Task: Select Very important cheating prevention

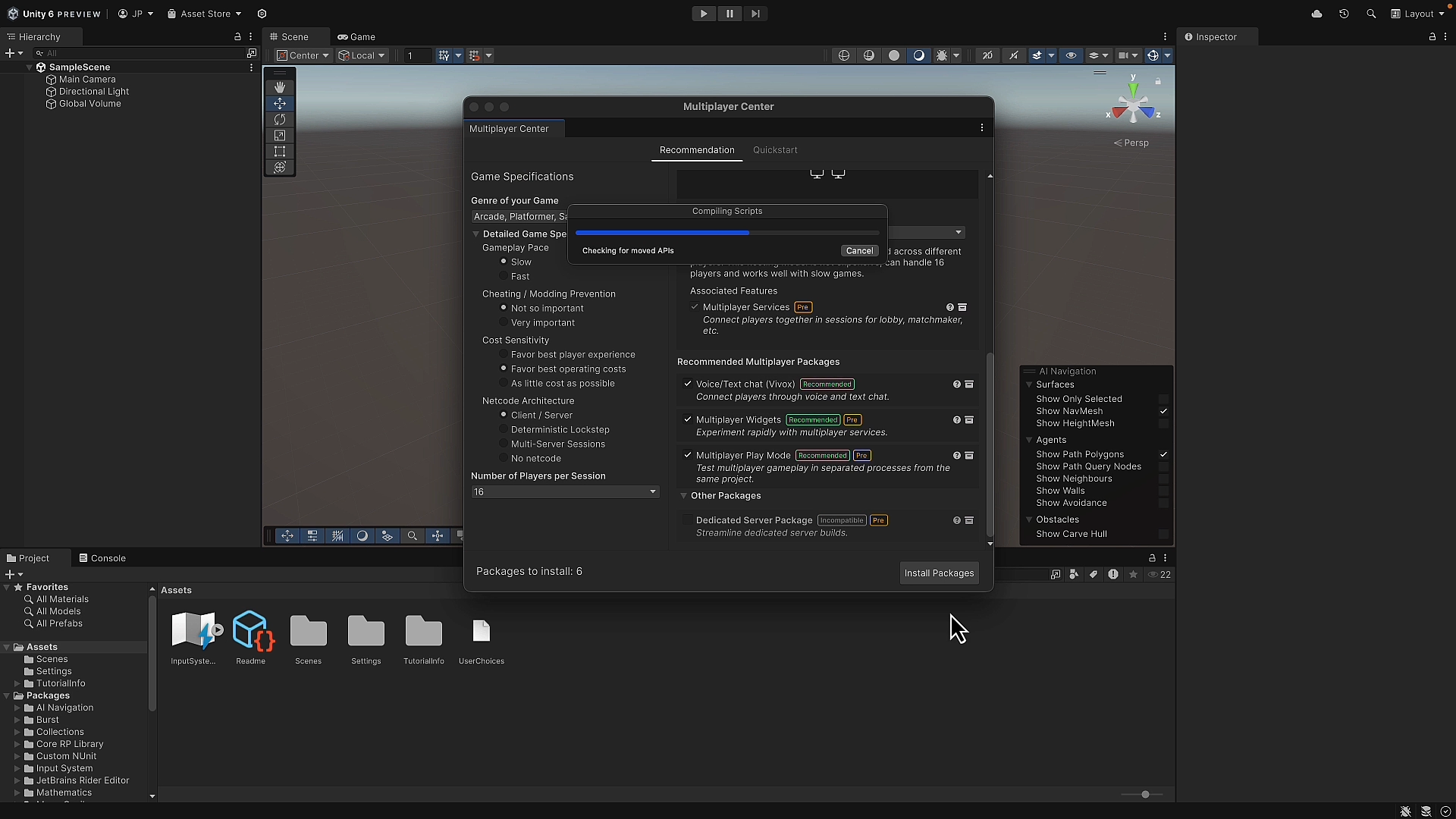Action: (x=504, y=323)
